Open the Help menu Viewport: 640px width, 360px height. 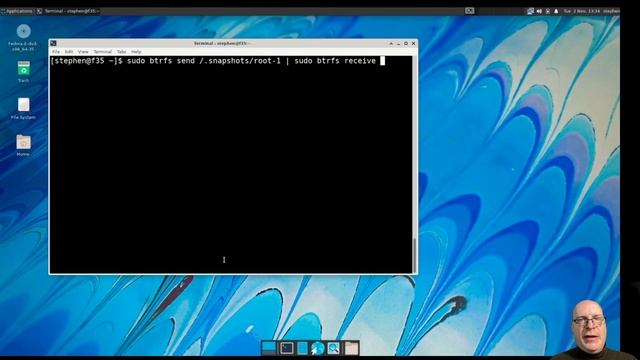point(136,52)
